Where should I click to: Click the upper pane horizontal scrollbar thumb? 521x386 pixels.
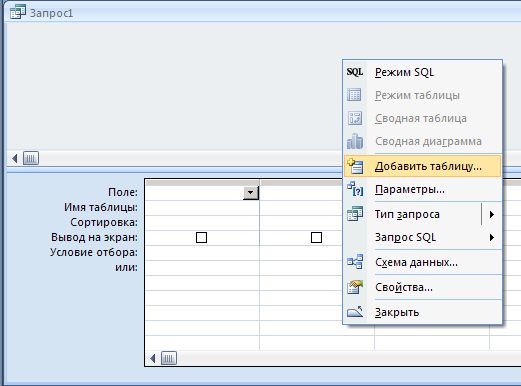tap(31, 158)
